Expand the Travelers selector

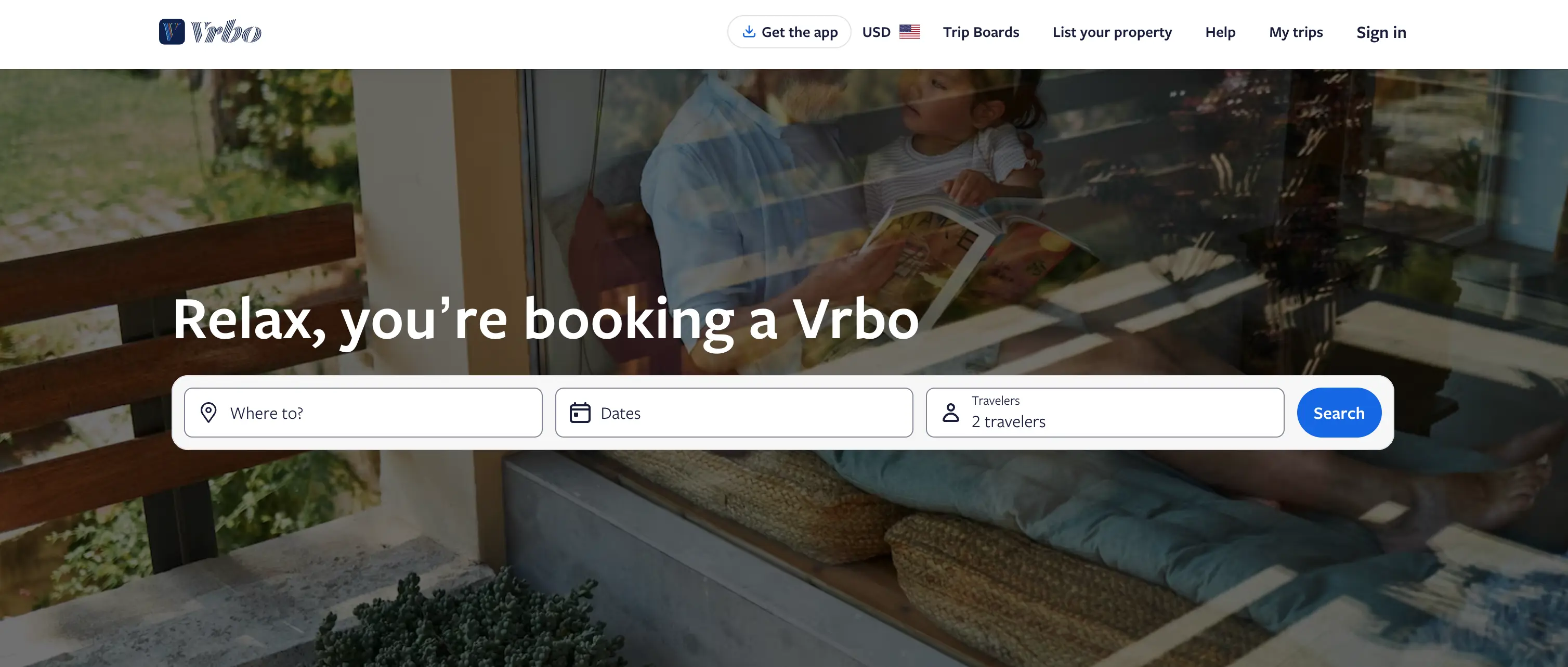(x=1105, y=413)
